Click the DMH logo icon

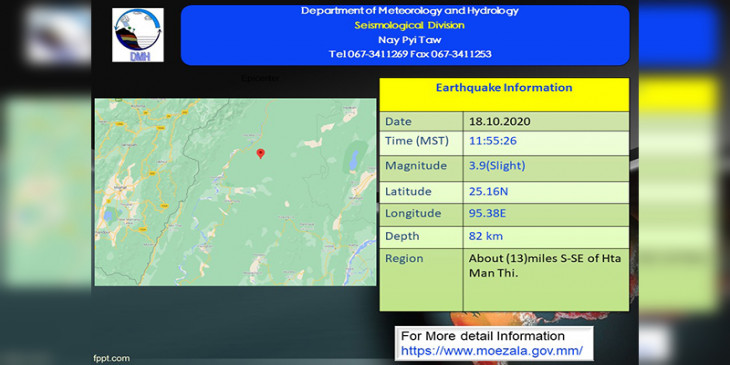pos(138,35)
